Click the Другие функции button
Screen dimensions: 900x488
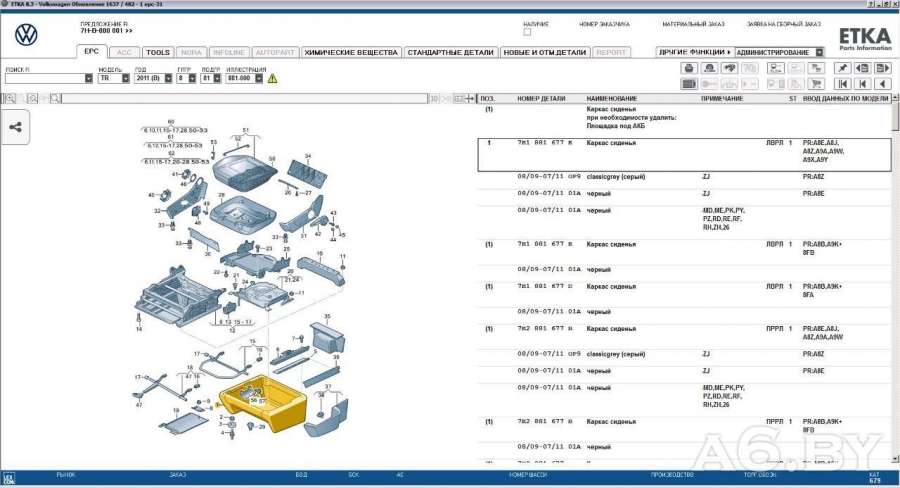(x=694, y=52)
